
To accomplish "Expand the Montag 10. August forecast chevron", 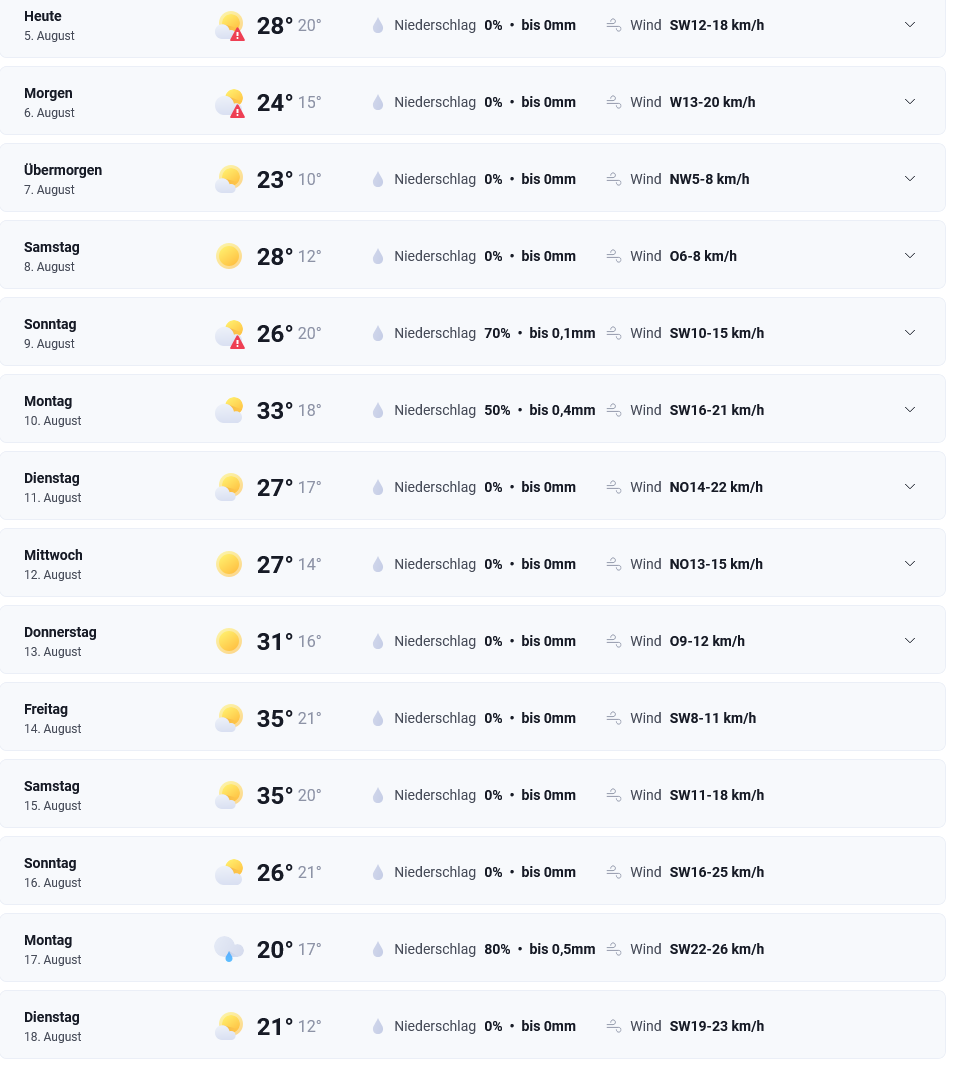I will point(910,409).
